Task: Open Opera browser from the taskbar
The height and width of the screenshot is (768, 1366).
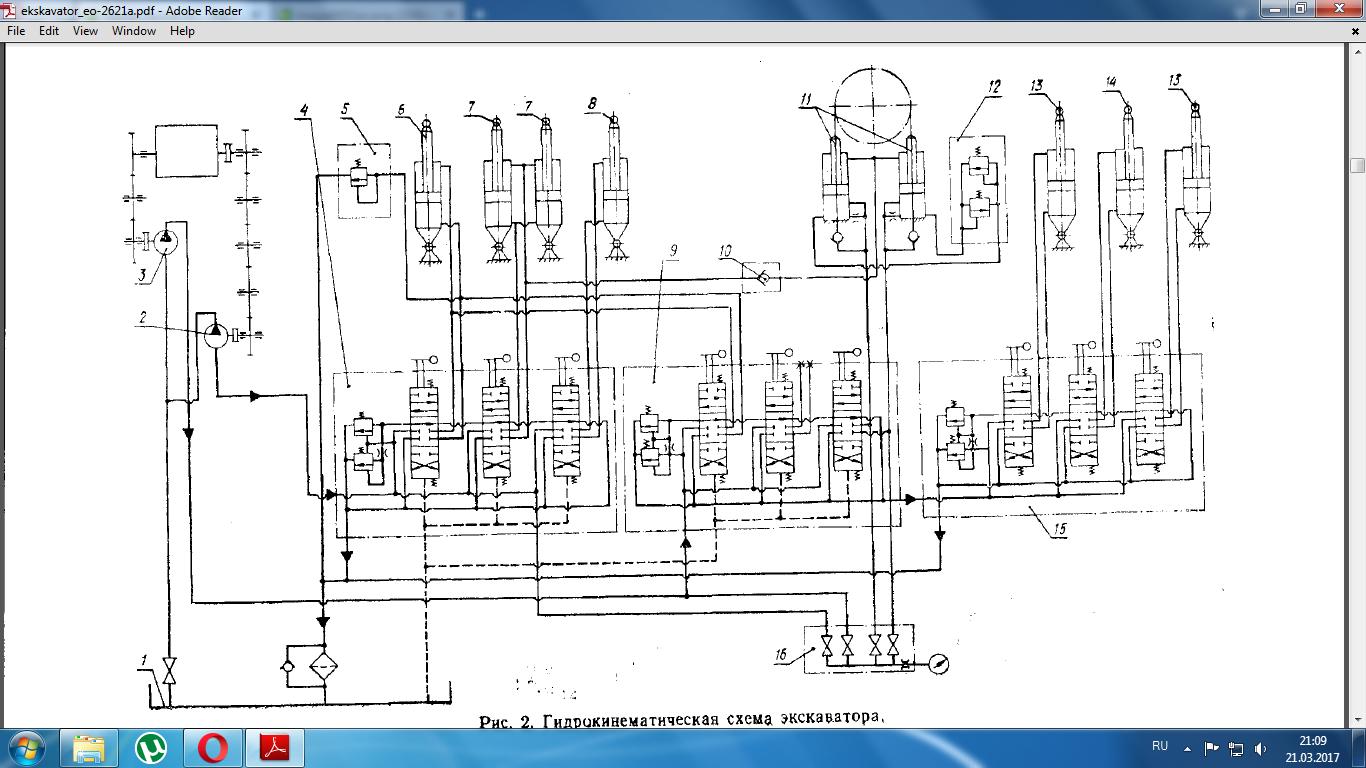Action: (213, 748)
